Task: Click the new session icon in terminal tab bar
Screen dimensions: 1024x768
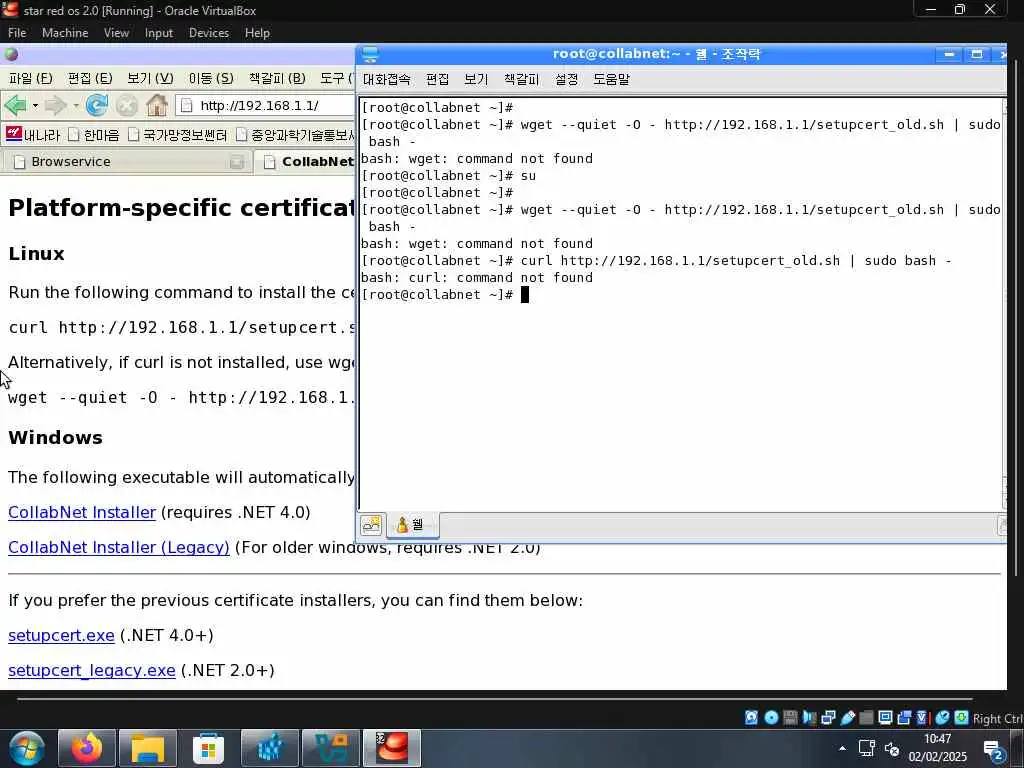Action: click(371, 524)
